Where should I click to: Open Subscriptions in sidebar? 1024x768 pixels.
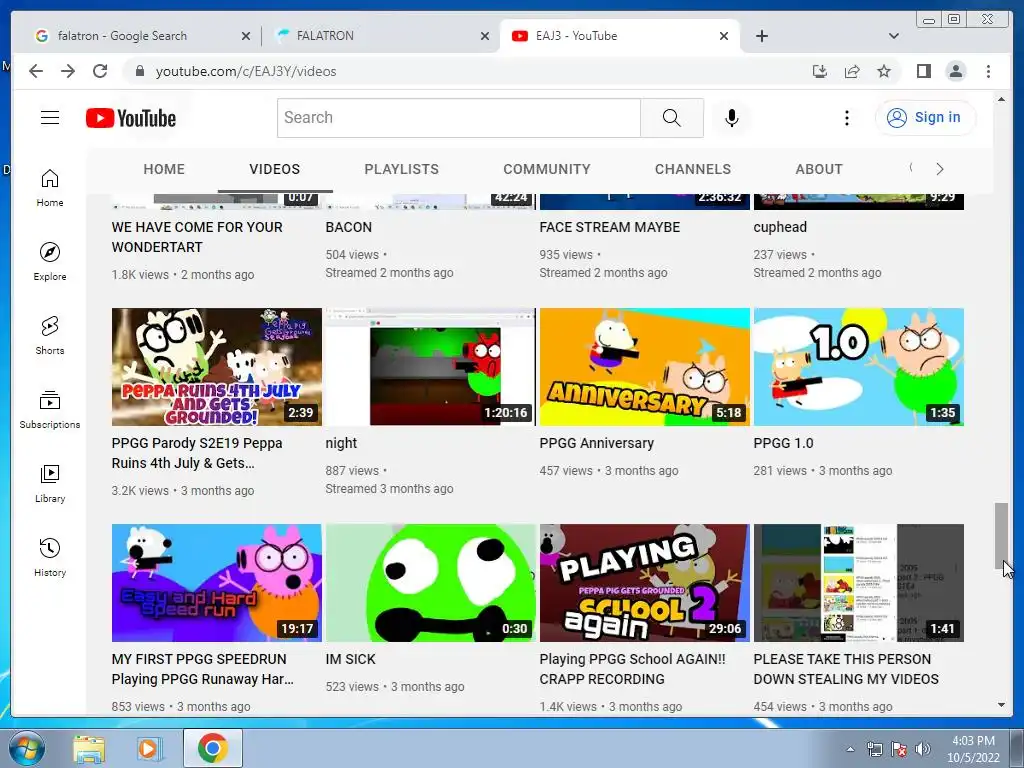click(50, 409)
